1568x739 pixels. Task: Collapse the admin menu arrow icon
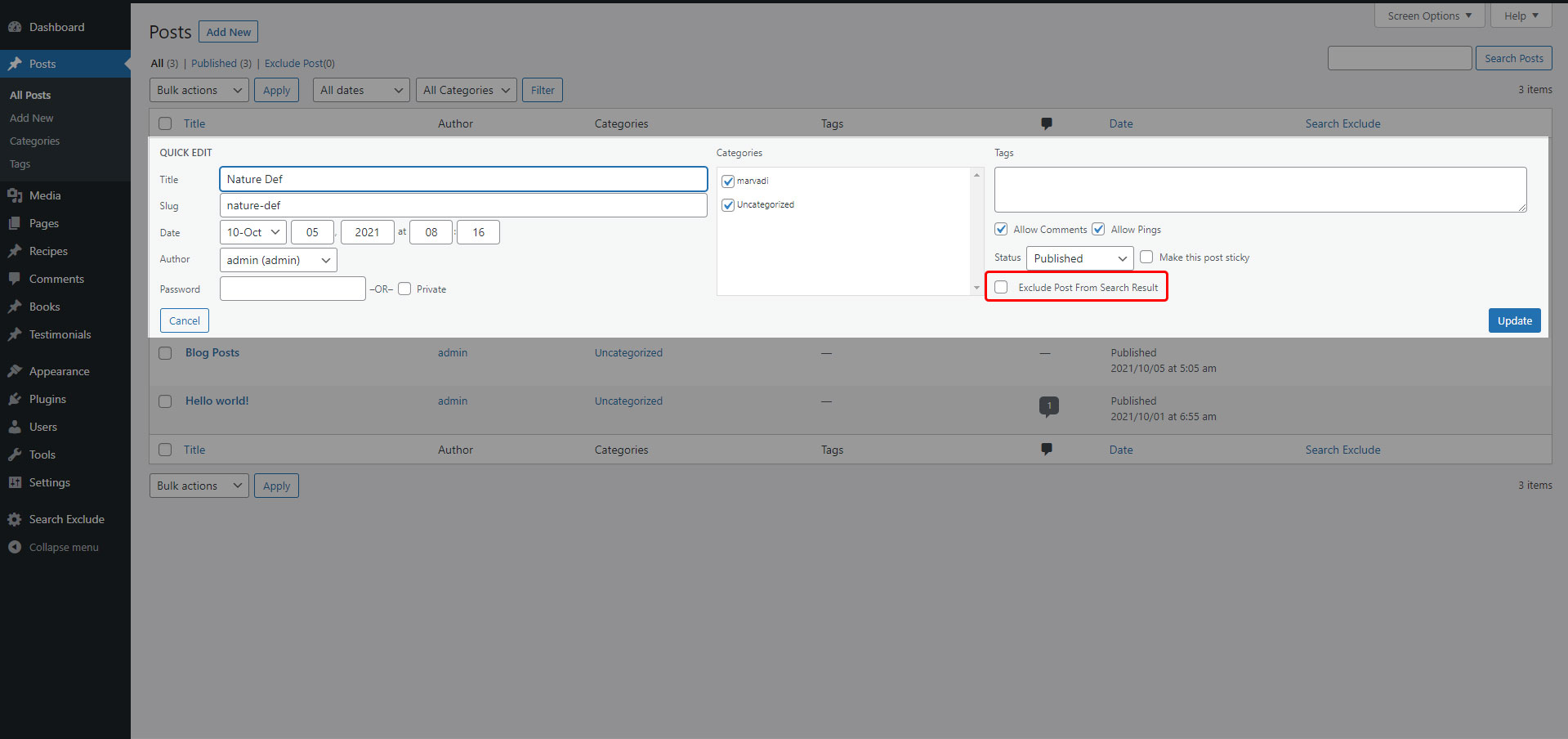(15, 547)
